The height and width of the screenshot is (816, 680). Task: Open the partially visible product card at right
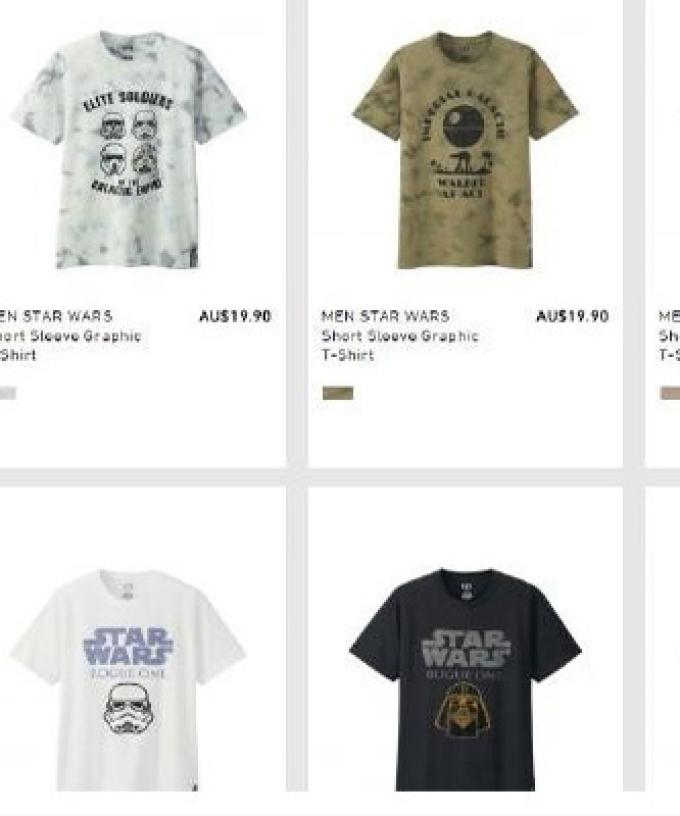point(662,234)
